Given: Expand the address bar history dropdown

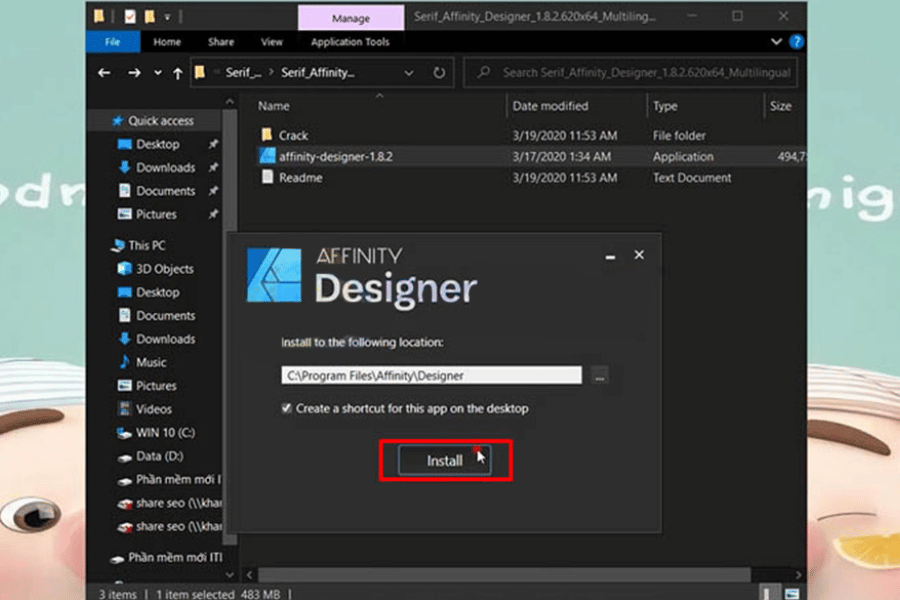Looking at the screenshot, I should tap(408, 73).
